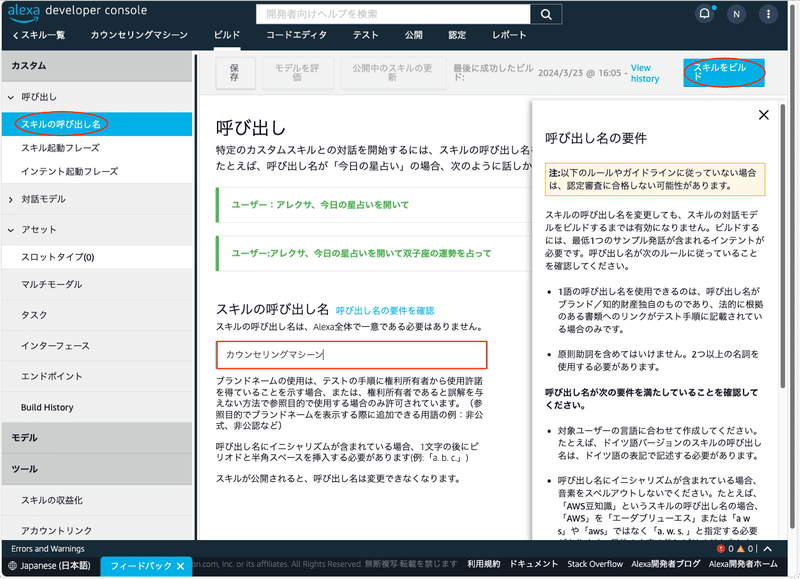Viewport: 800px width, 579px height.
Task: Click the 保存 button
Action: click(235, 73)
